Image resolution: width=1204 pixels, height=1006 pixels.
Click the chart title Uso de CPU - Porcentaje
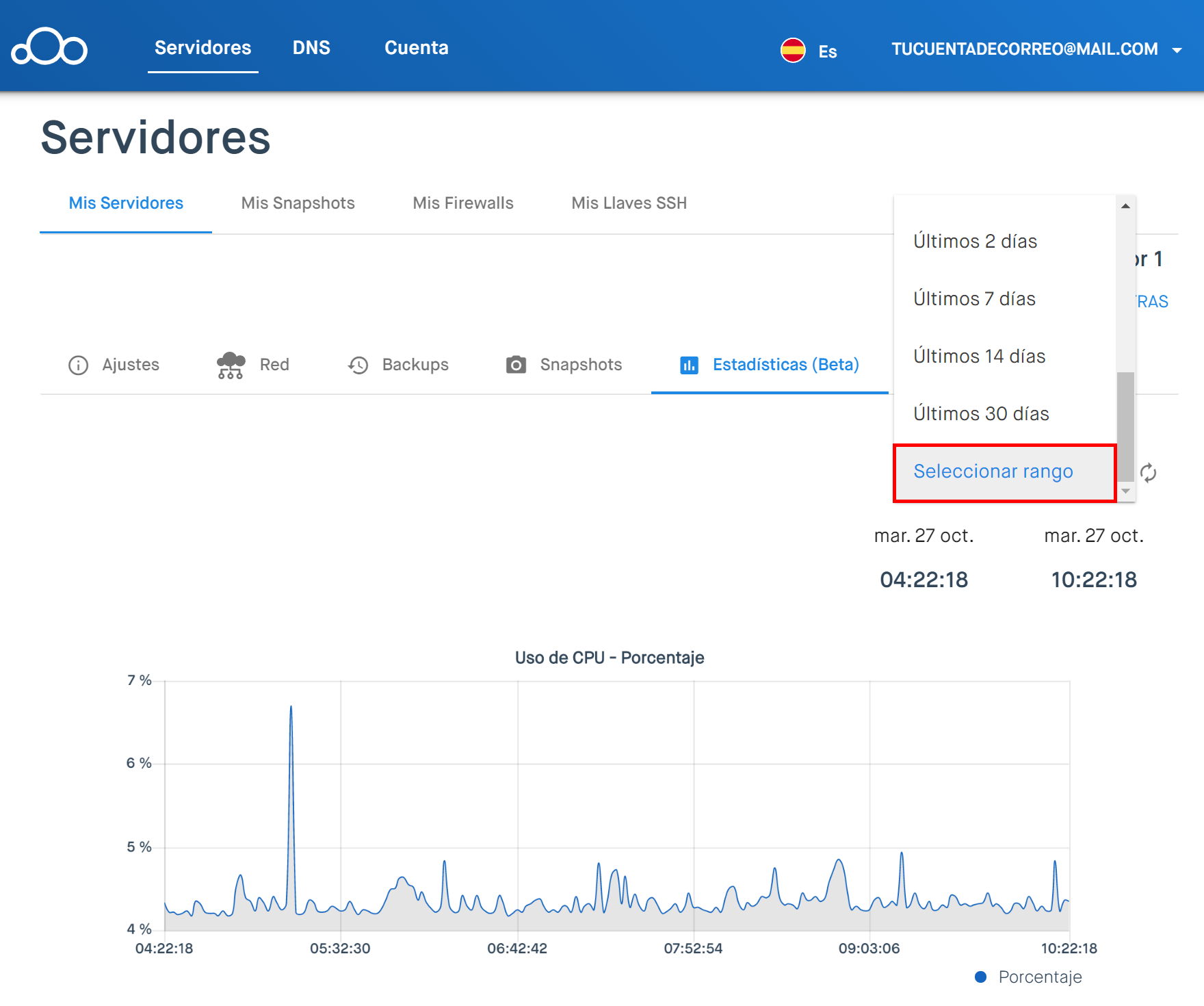[x=610, y=658]
